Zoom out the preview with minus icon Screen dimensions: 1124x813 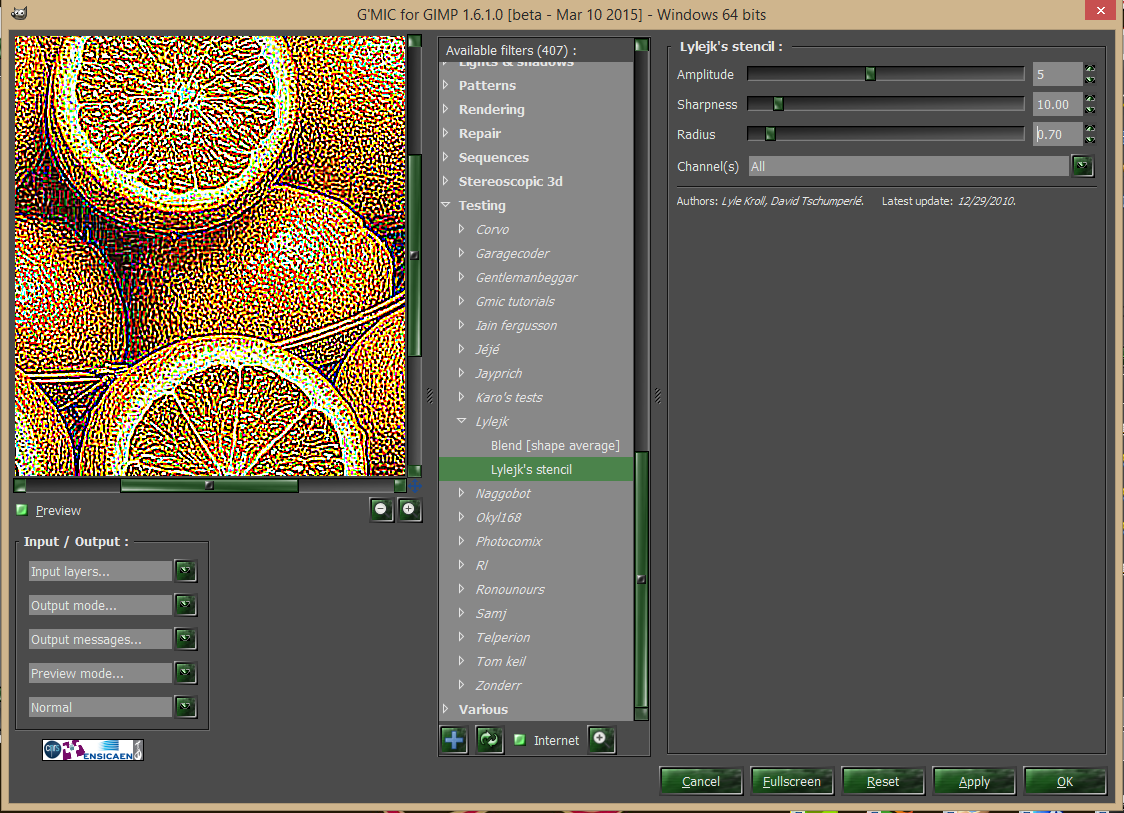[381, 510]
